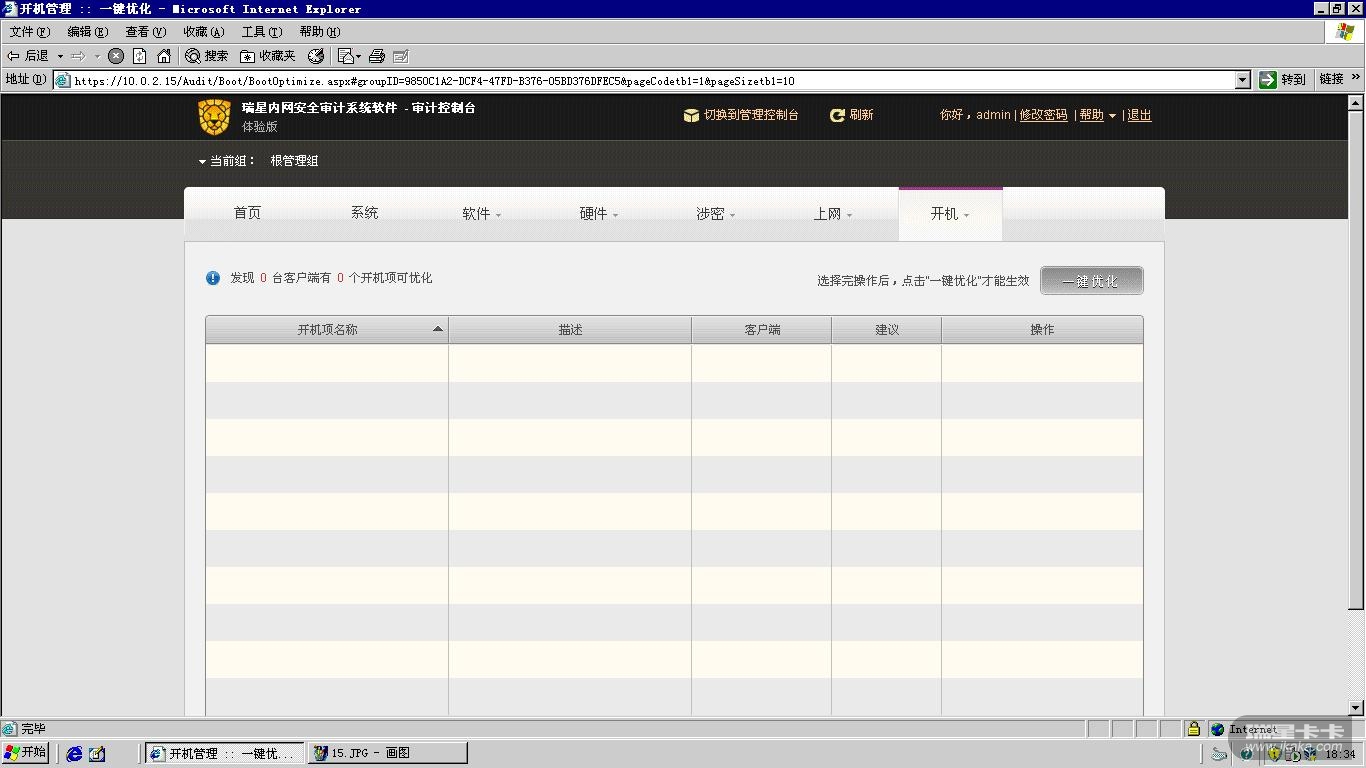Screen dimensions: 1366x768
Task: Click the Internet zone globe icon
Action: [1217, 729]
